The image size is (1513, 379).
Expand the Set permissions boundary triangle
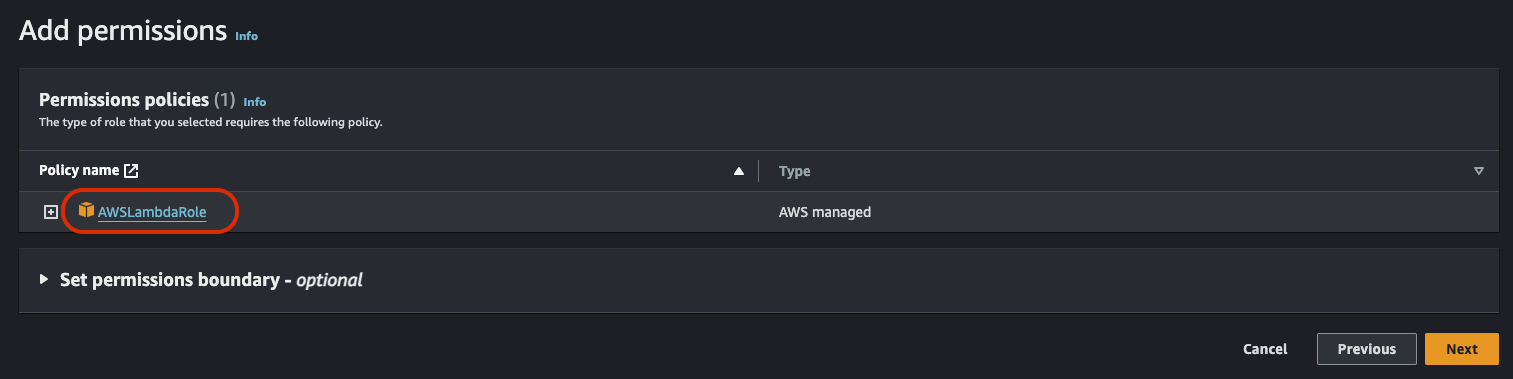click(44, 280)
